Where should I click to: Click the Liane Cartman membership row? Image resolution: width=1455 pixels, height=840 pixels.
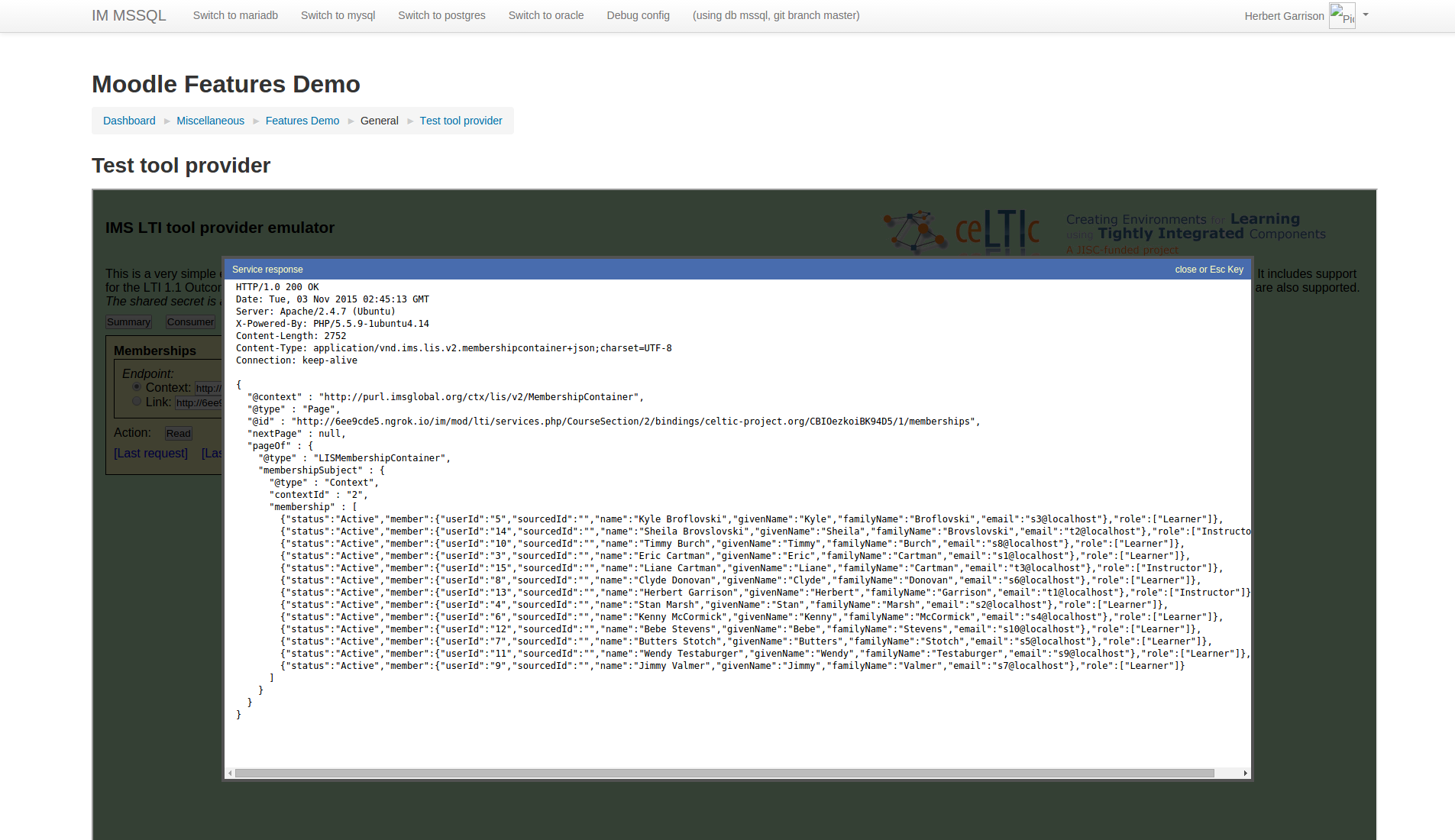(x=752, y=568)
